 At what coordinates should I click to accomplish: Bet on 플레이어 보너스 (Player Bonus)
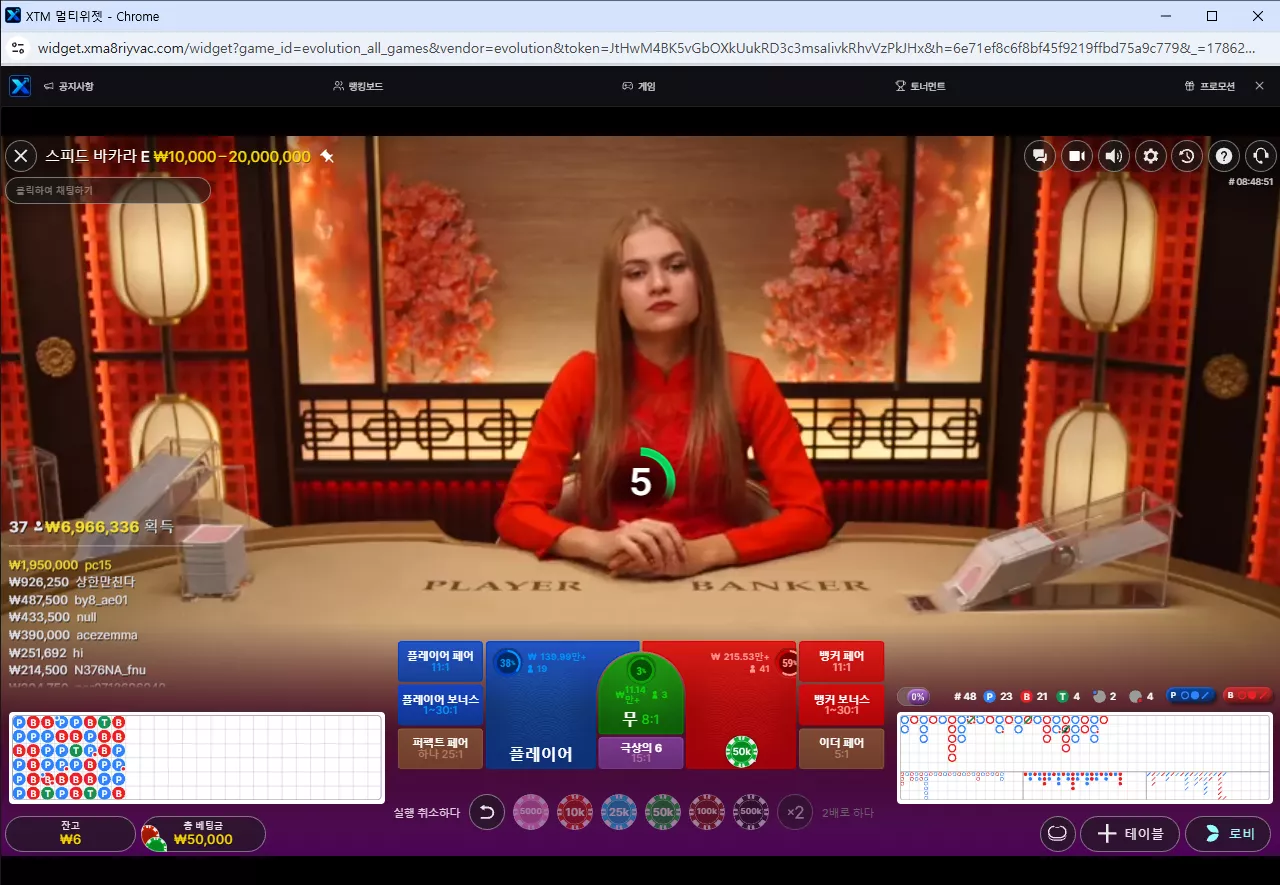pos(441,705)
